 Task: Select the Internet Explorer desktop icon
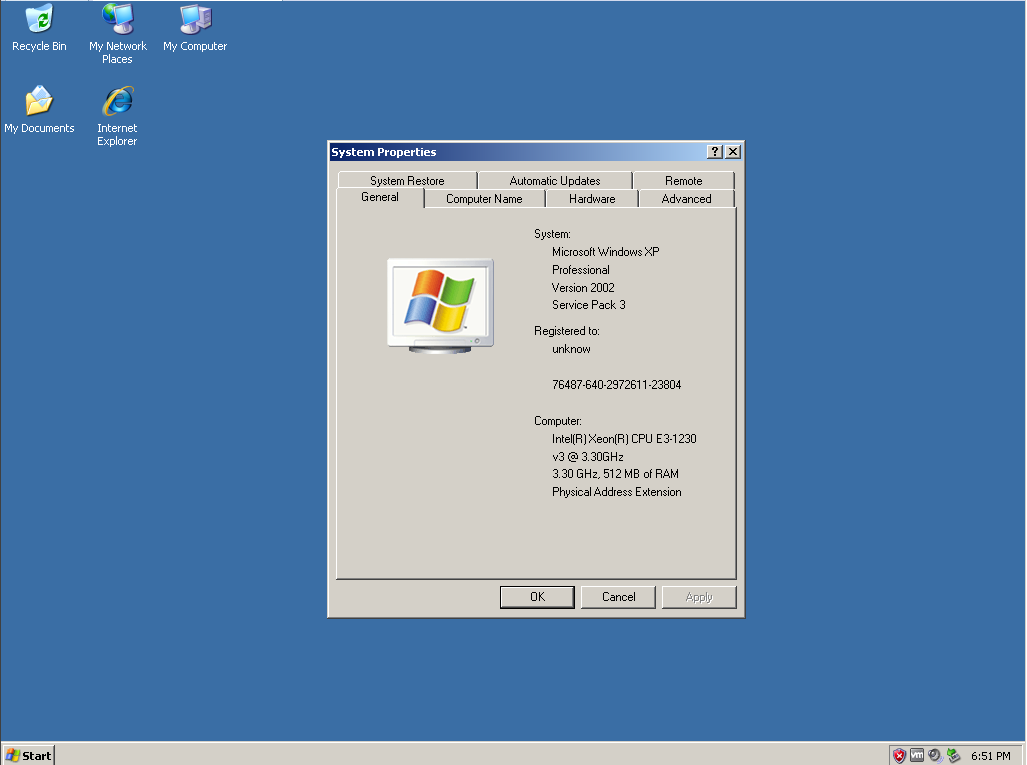[x=118, y=115]
